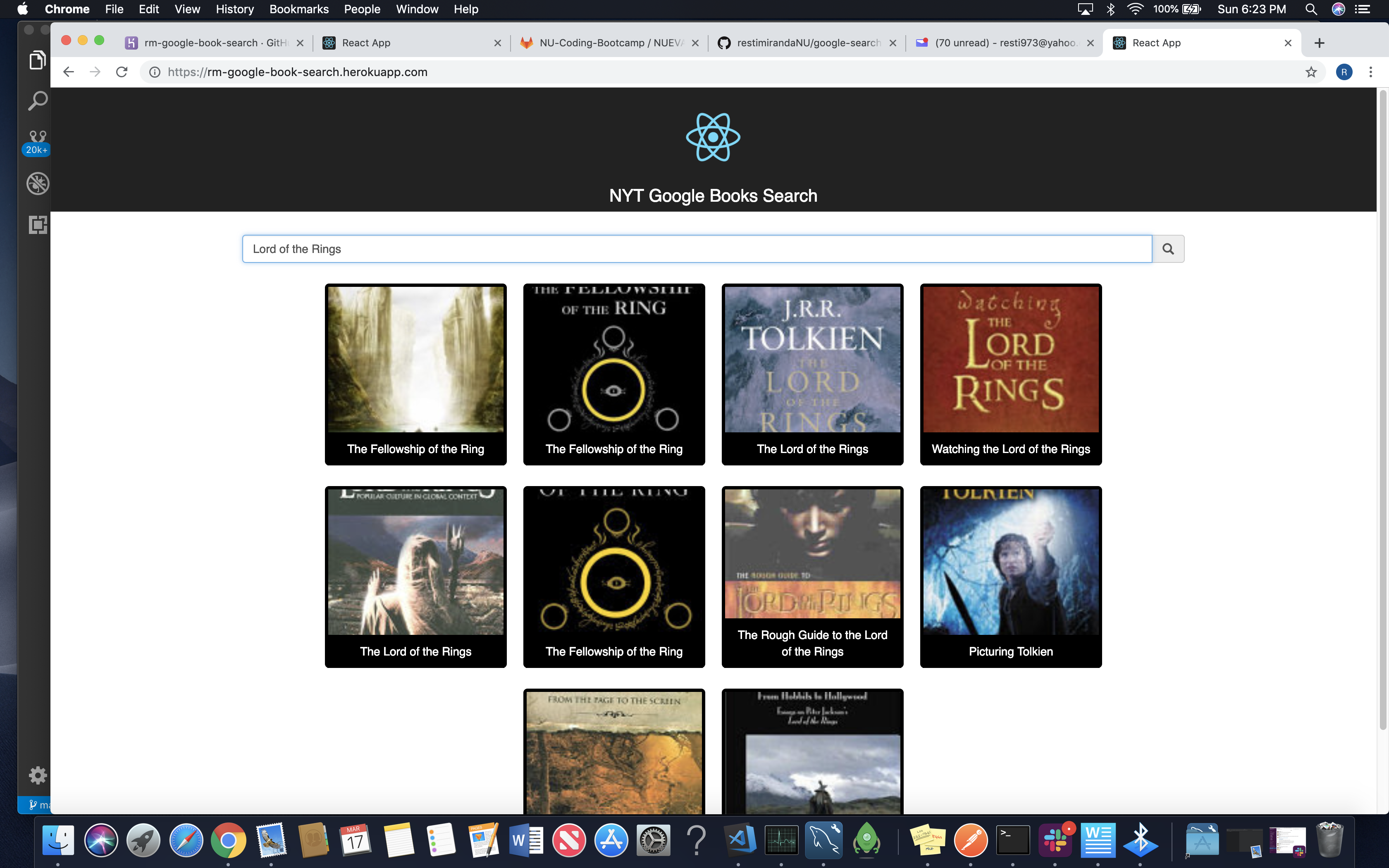Open Chrome's three-dot menu
The width and height of the screenshot is (1389, 868).
tap(1371, 72)
